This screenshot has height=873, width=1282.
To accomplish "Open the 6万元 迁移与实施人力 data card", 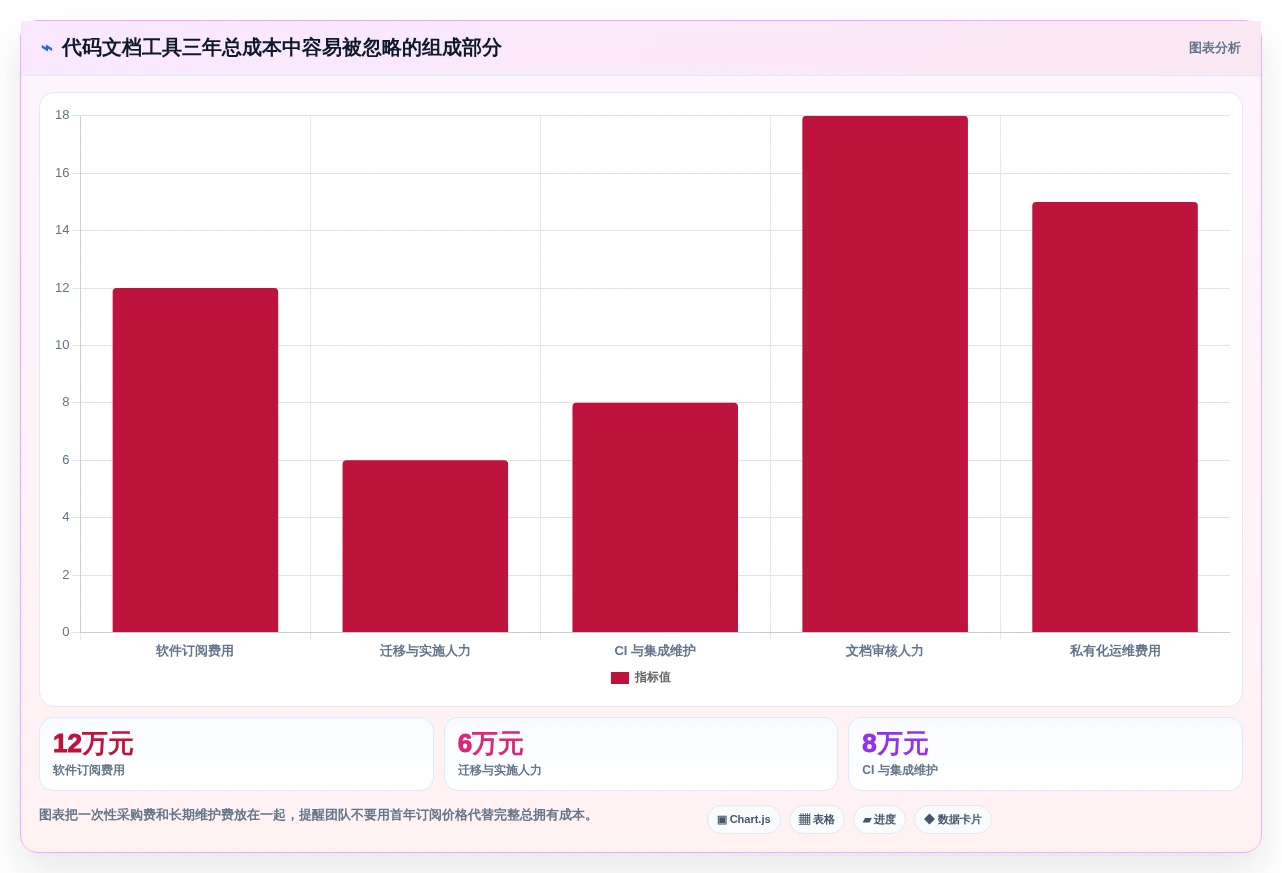I will click(x=641, y=754).
